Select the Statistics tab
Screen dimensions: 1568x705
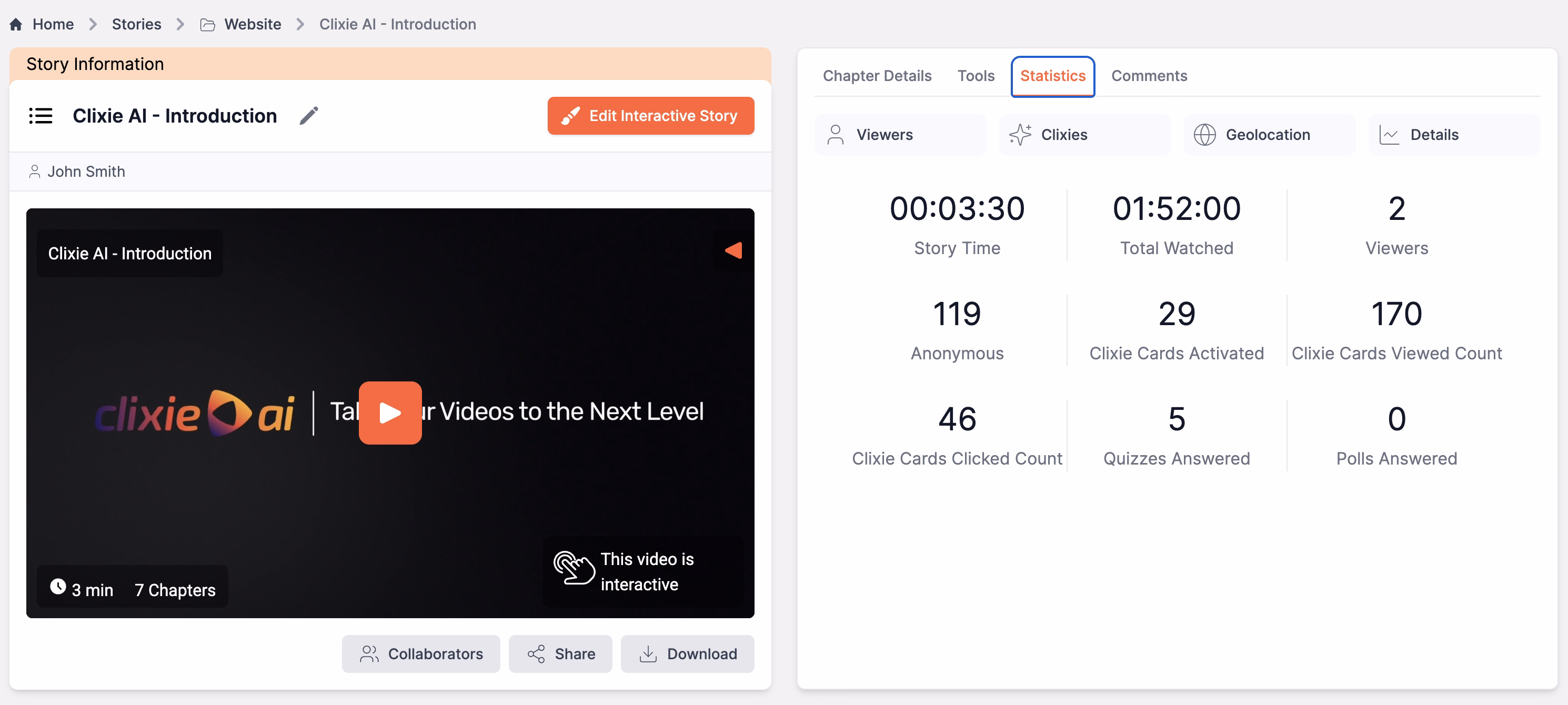[1053, 76]
